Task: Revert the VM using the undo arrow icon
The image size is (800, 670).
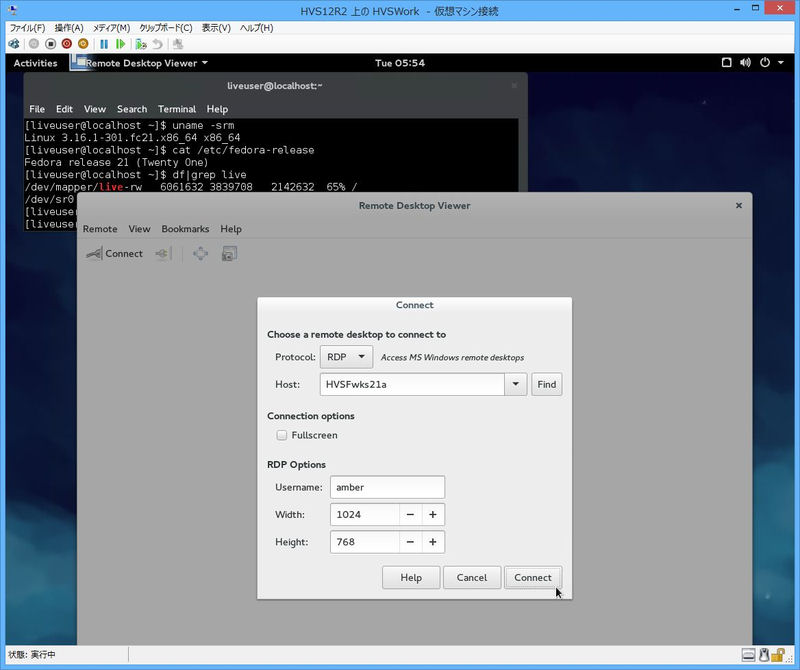Action: point(158,44)
